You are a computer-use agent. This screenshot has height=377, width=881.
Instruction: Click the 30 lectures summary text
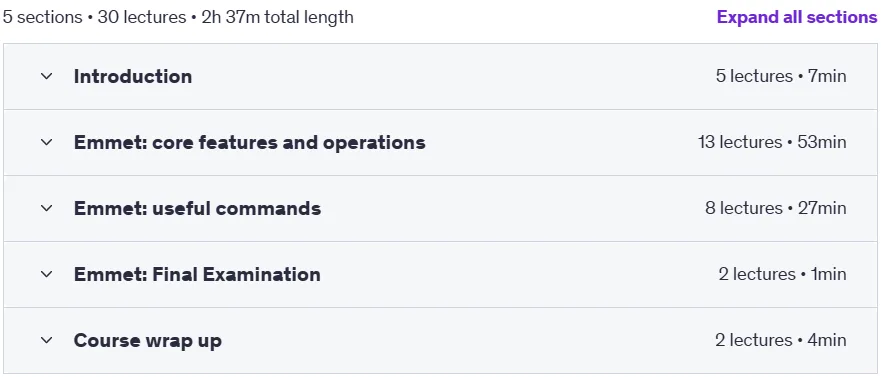[142, 17]
